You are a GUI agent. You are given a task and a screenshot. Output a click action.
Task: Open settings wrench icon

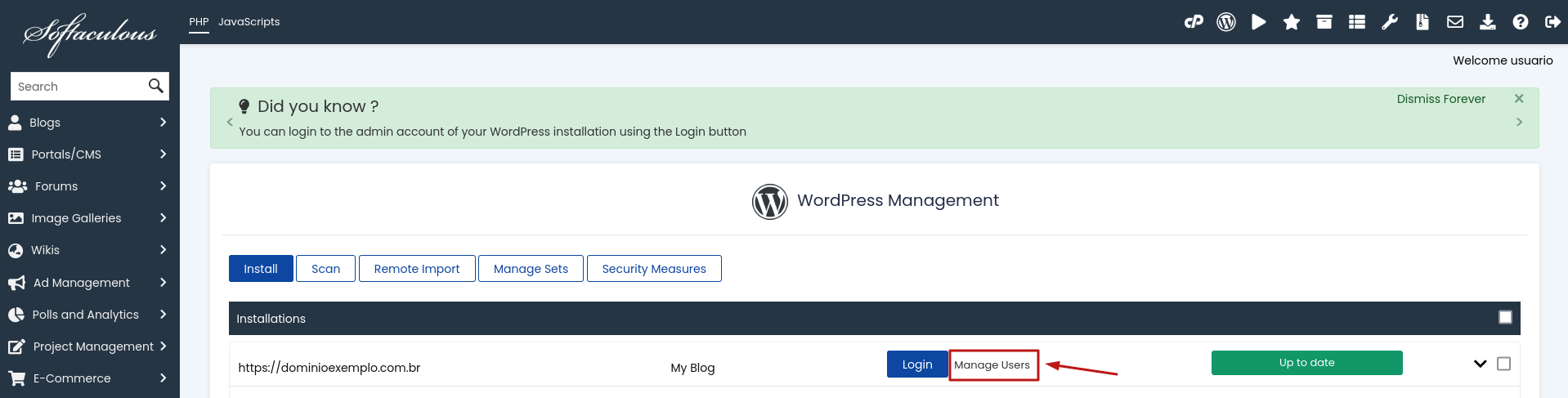(1390, 22)
